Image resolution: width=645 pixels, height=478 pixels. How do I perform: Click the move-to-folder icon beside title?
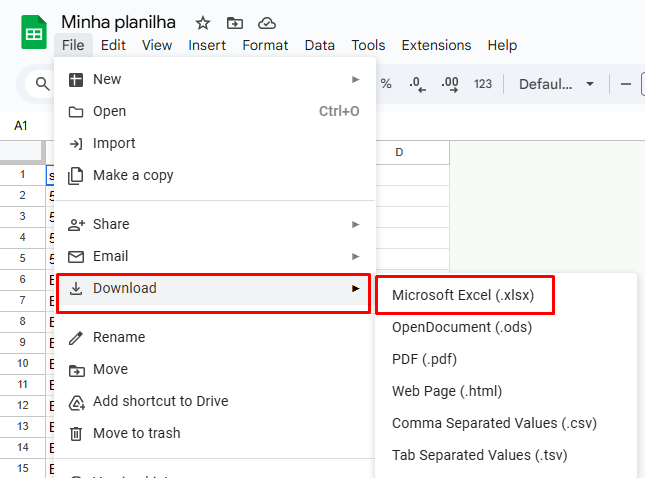[x=235, y=23]
